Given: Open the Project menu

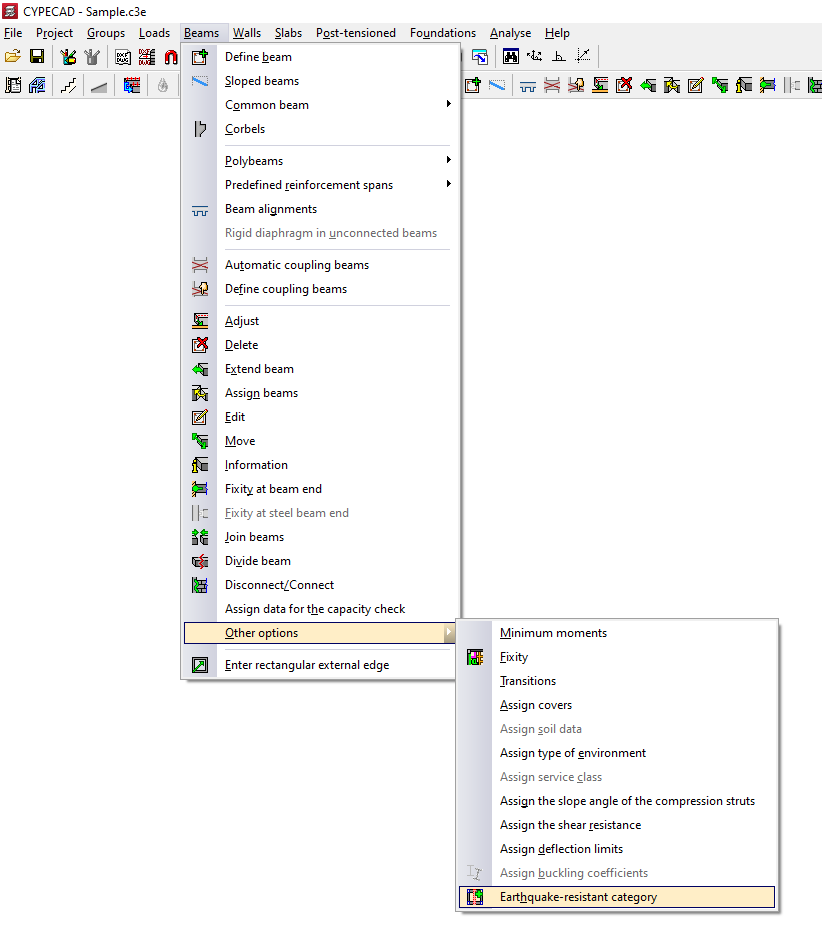Looking at the screenshot, I should point(54,33).
